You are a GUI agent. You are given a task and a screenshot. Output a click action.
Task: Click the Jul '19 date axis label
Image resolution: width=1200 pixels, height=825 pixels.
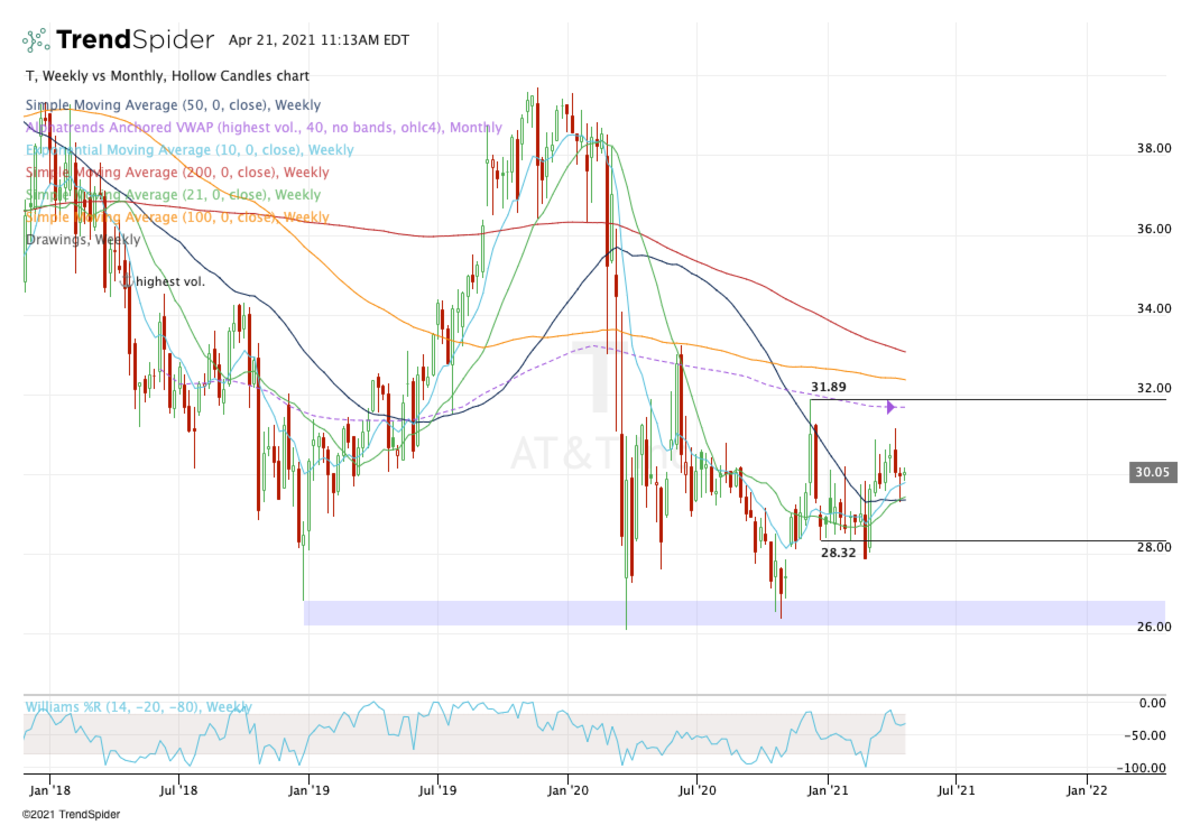(x=437, y=790)
